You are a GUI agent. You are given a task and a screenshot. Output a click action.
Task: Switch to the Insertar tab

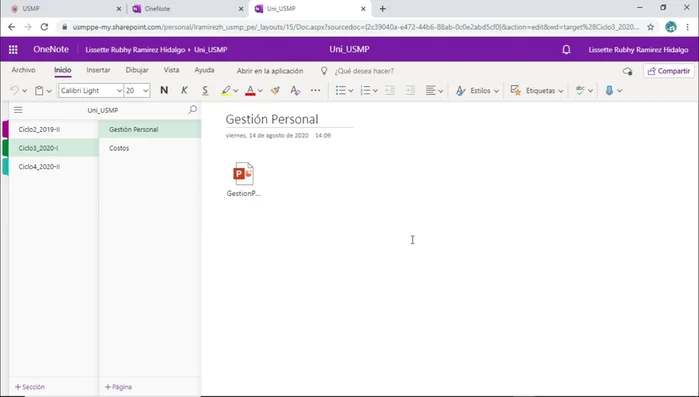tap(99, 70)
